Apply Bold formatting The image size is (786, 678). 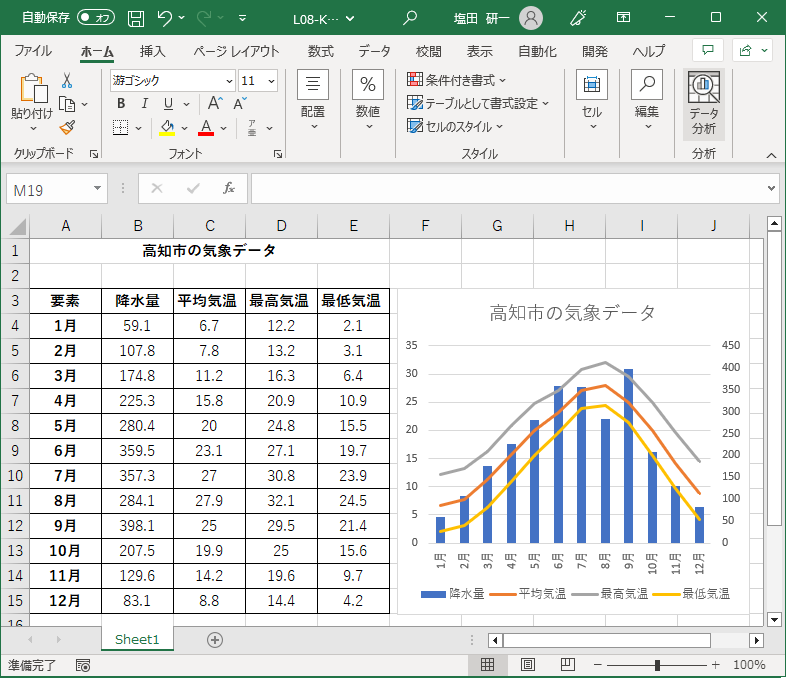pyautogui.click(x=121, y=103)
